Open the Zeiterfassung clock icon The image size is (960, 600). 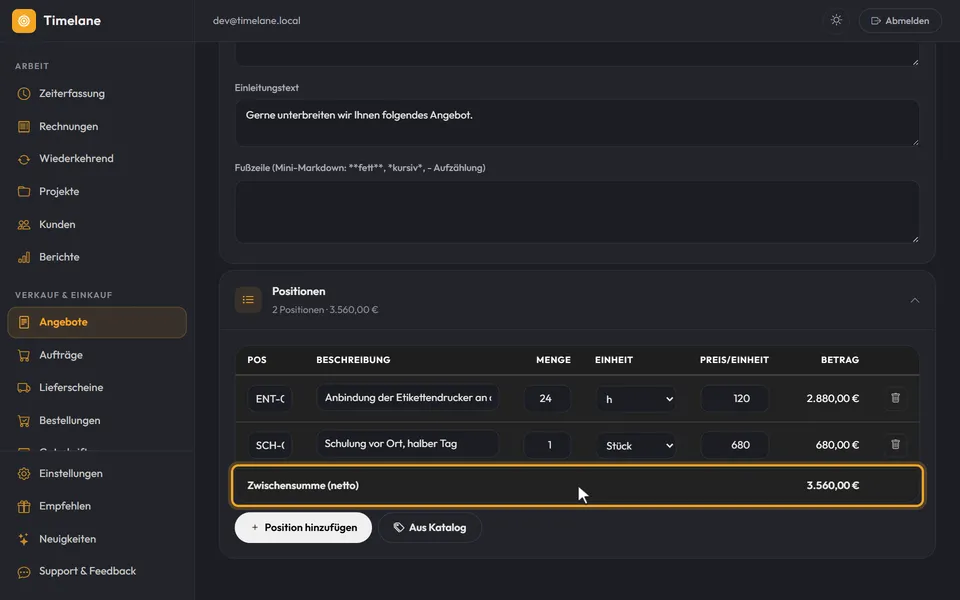click(x=24, y=94)
